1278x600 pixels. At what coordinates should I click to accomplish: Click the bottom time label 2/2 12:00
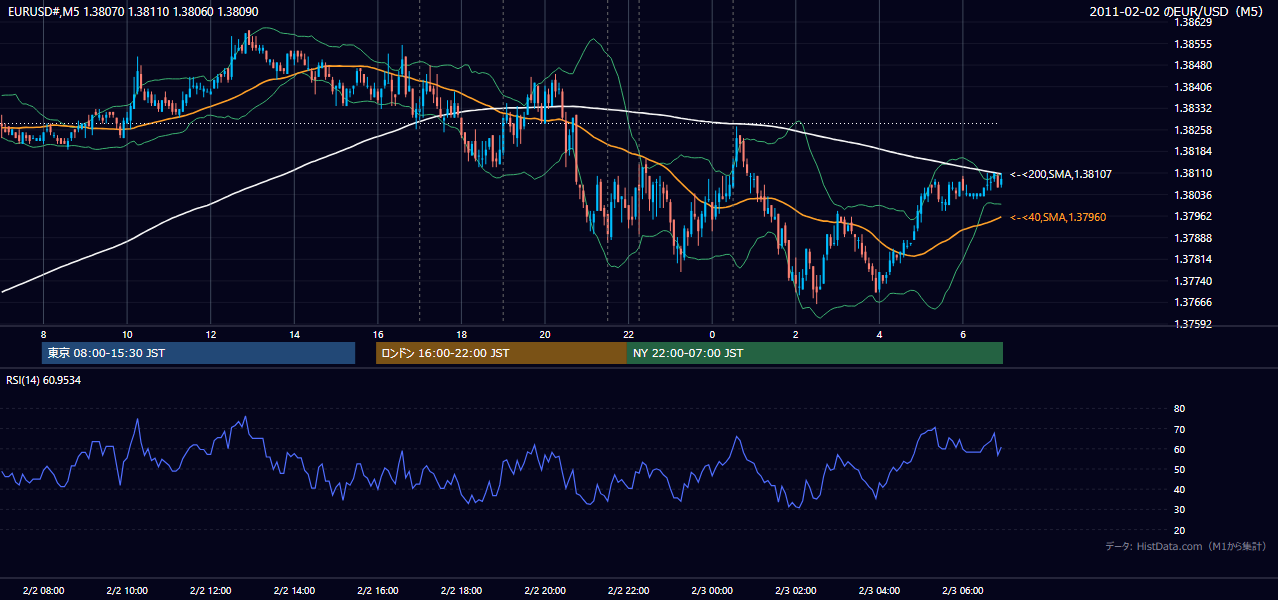click(210, 591)
